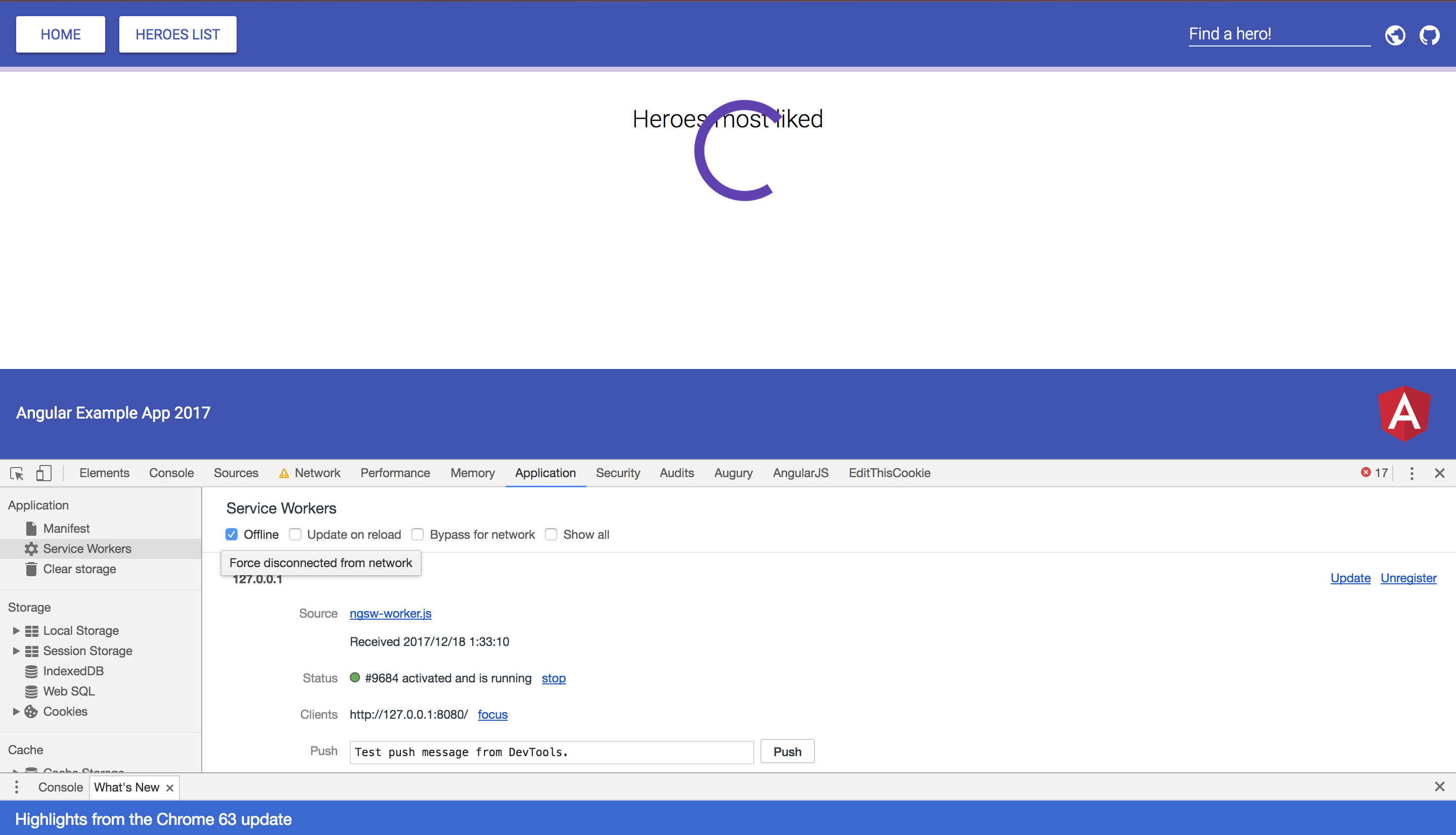Switch to the Network tab
1456x835 pixels.
click(x=316, y=473)
